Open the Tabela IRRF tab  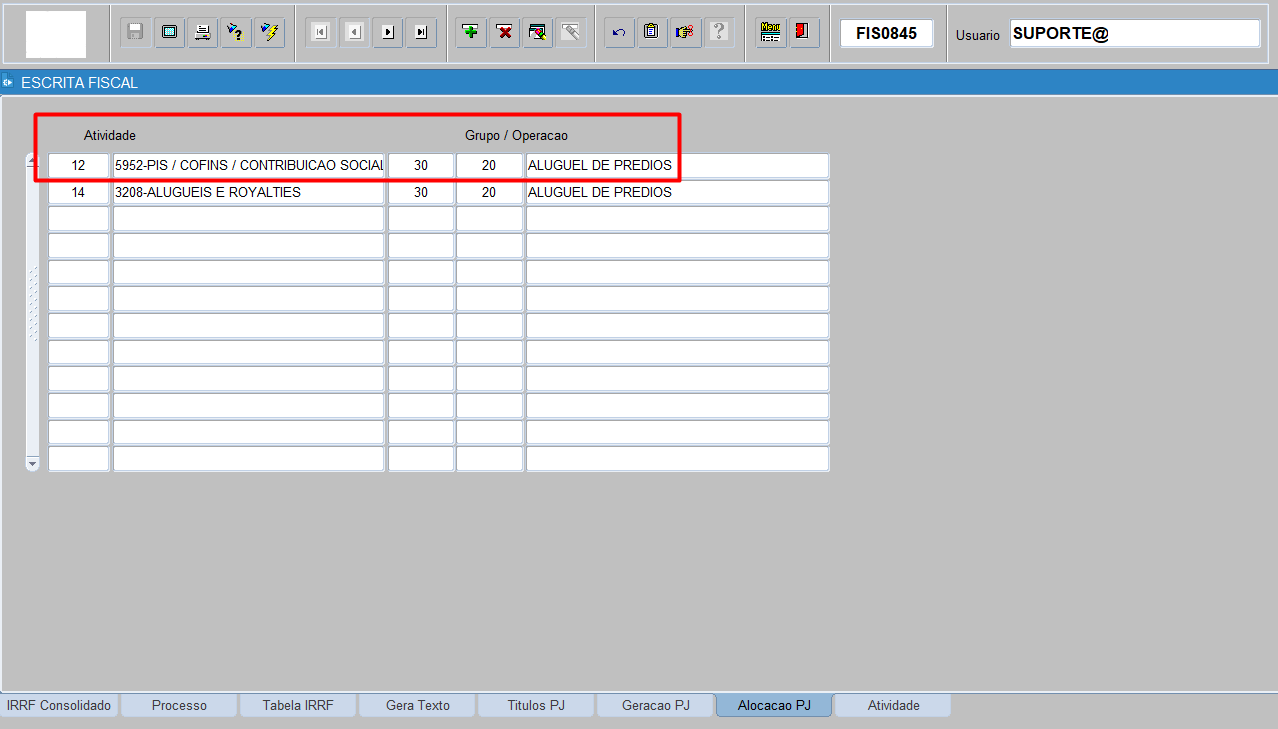[x=298, y=705]
